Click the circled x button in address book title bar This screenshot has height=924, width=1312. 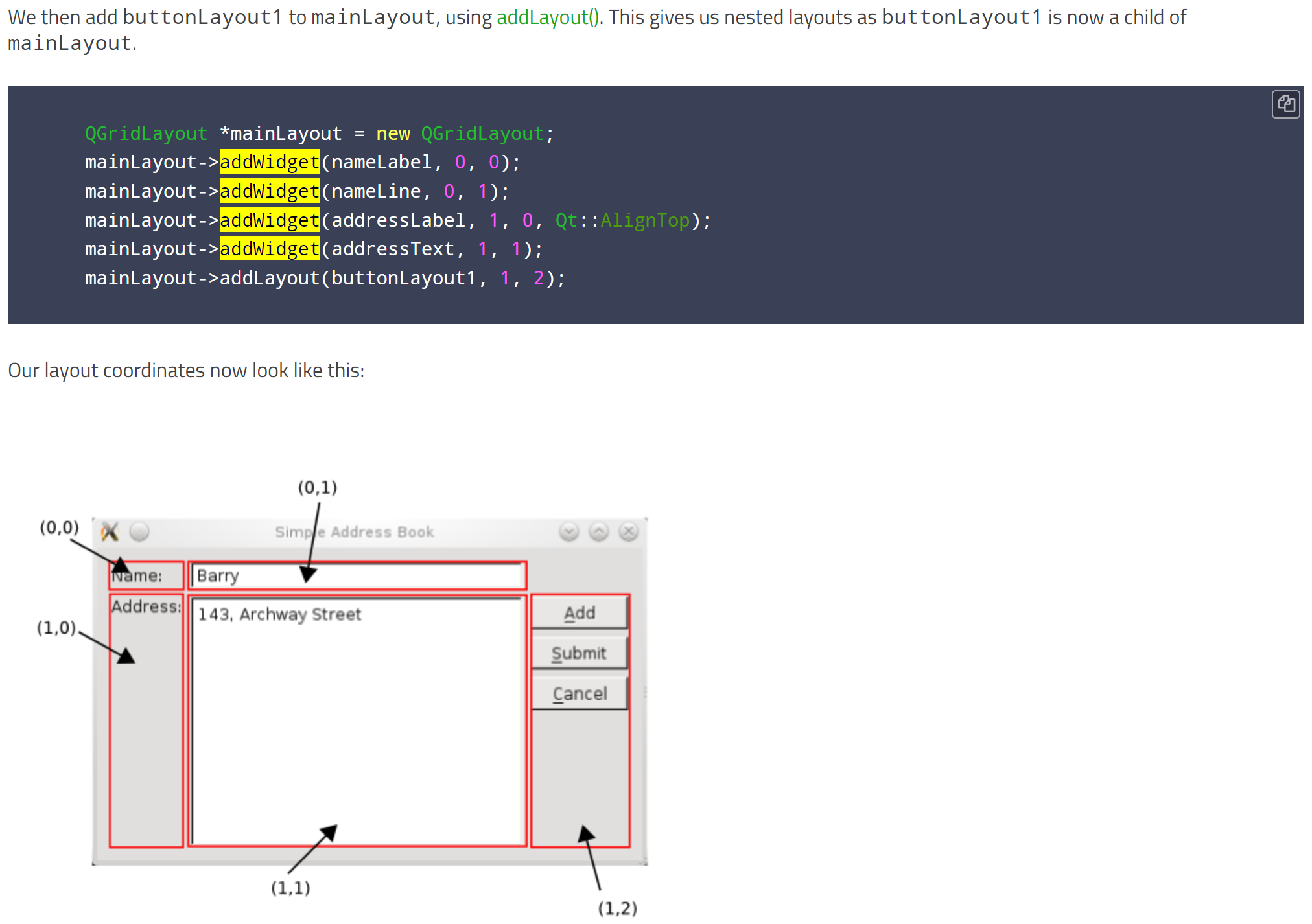coord(628,532)
